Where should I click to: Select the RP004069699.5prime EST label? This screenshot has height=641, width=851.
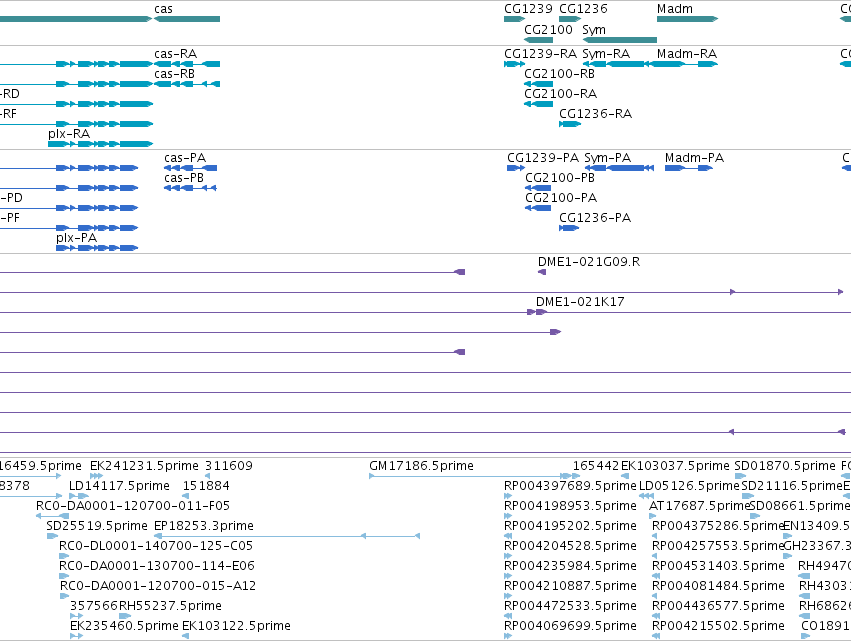pos(570,626)
